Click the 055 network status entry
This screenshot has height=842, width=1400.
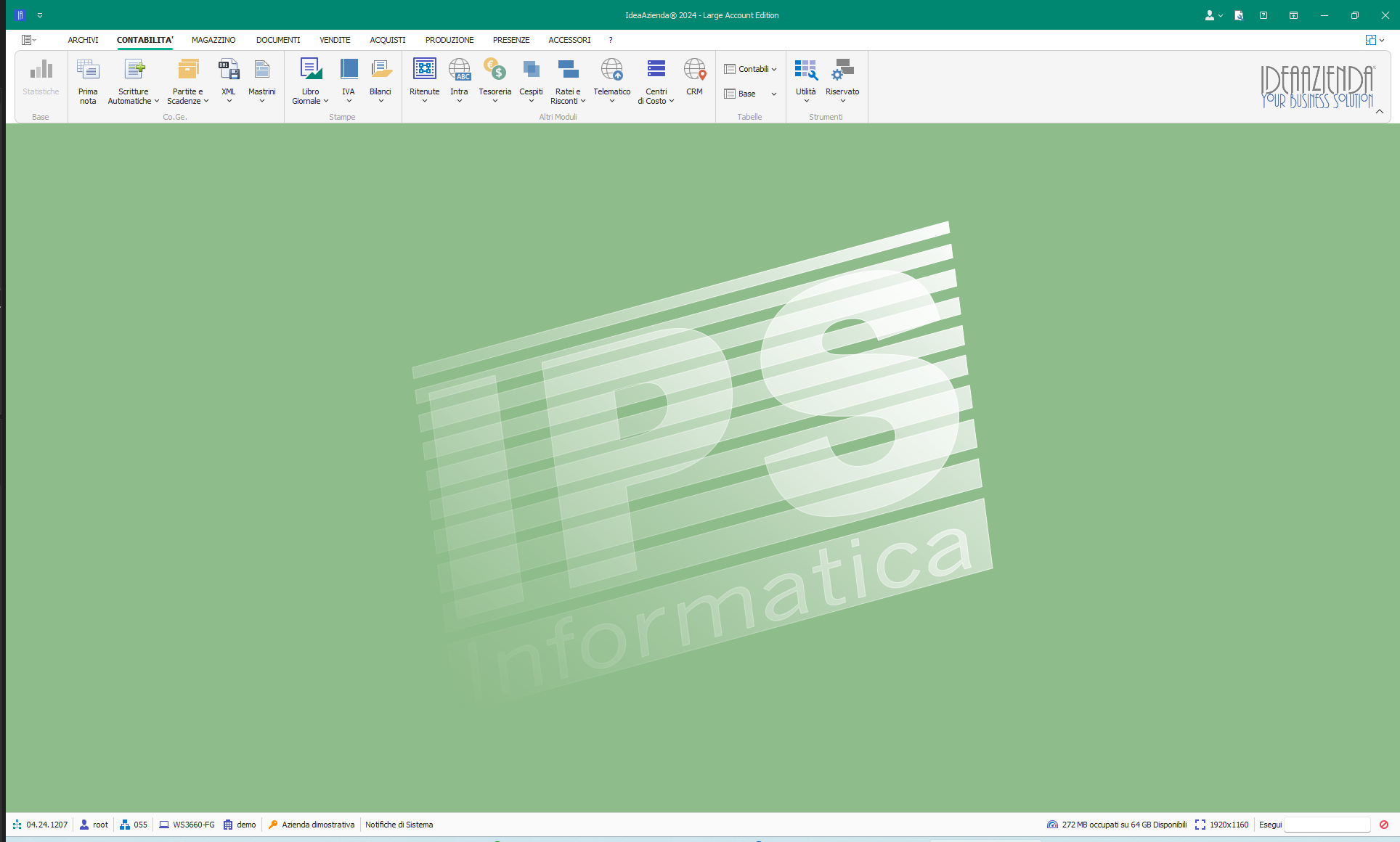[134, 825]
